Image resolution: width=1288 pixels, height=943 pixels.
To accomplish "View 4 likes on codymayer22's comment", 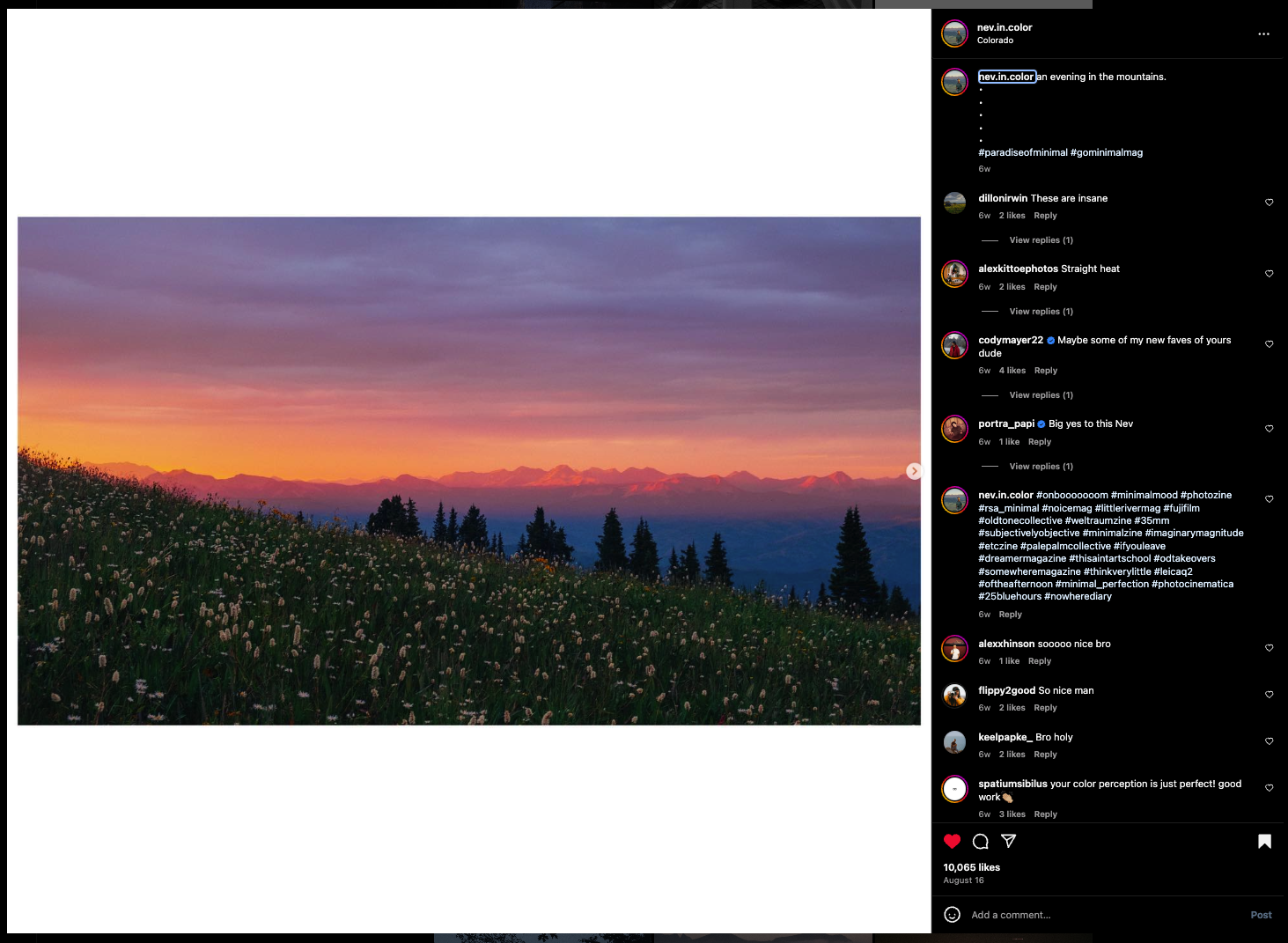I will pos(1012,371).
